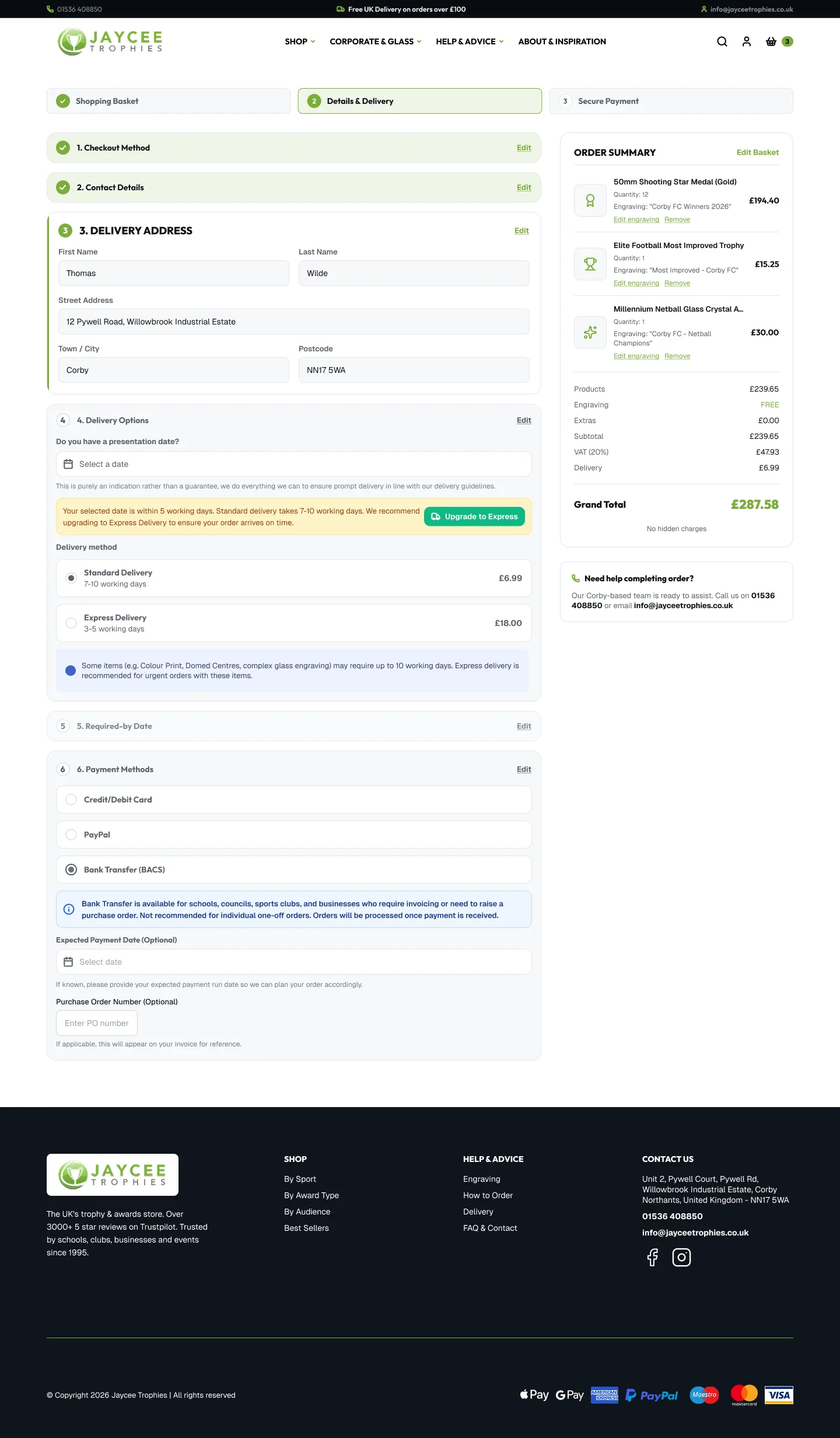Select Bank Transfer (BACS) radio option
Screen dimensions: 840x1438
click(x=71, y=870)
